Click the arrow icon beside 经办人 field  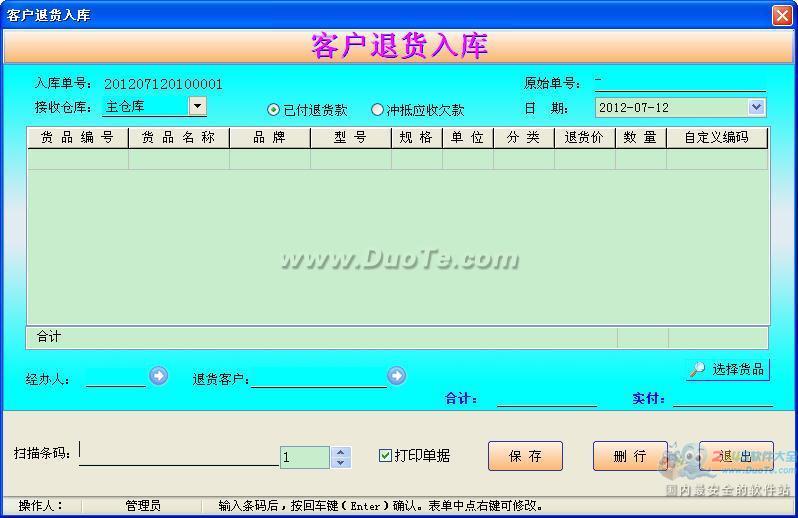pos(158,376)
